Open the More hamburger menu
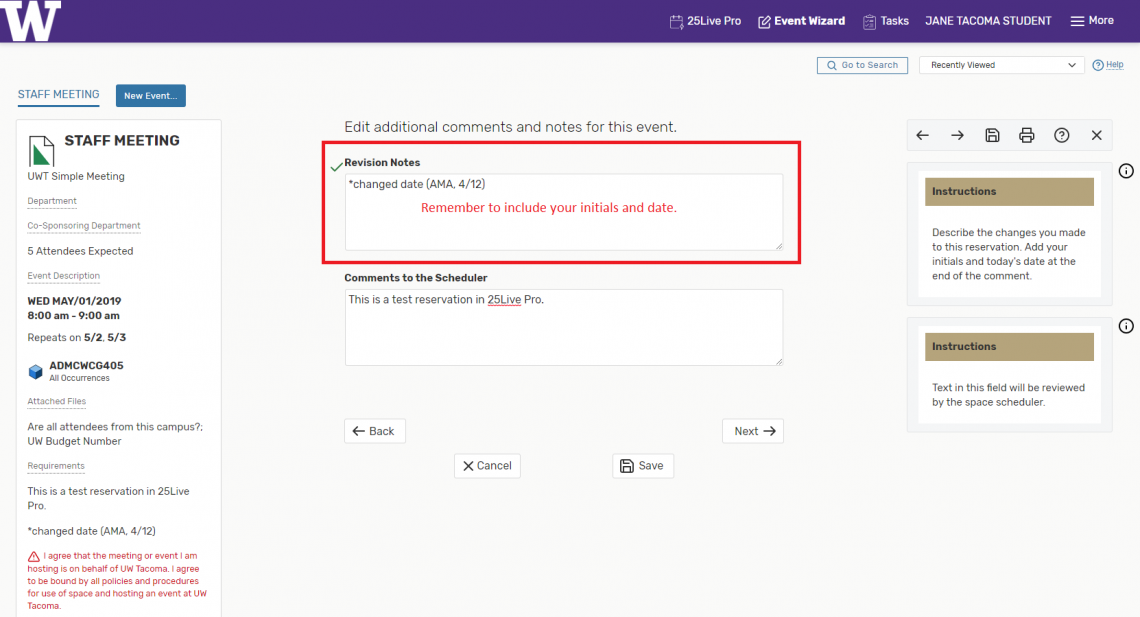The height and width of the screenshot is (617, 1140). pyautogui.click(x=1091, y=21)
